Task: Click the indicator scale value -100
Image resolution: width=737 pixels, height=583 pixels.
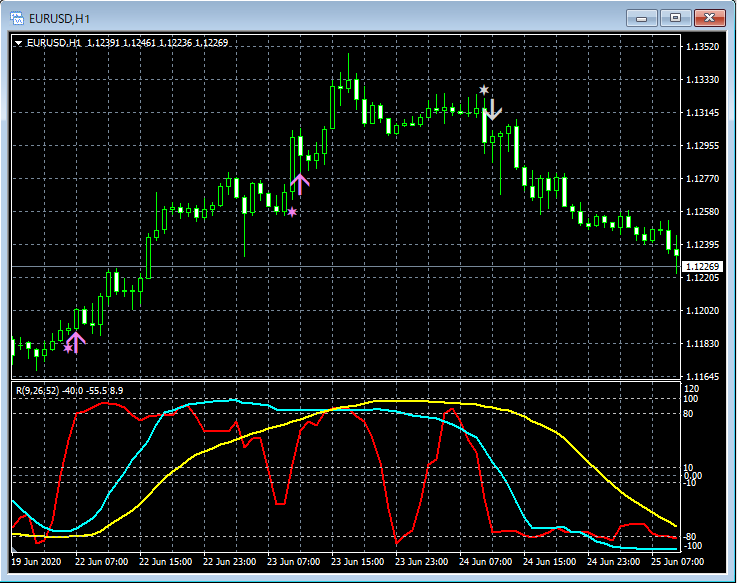Action: pos(692,546)
